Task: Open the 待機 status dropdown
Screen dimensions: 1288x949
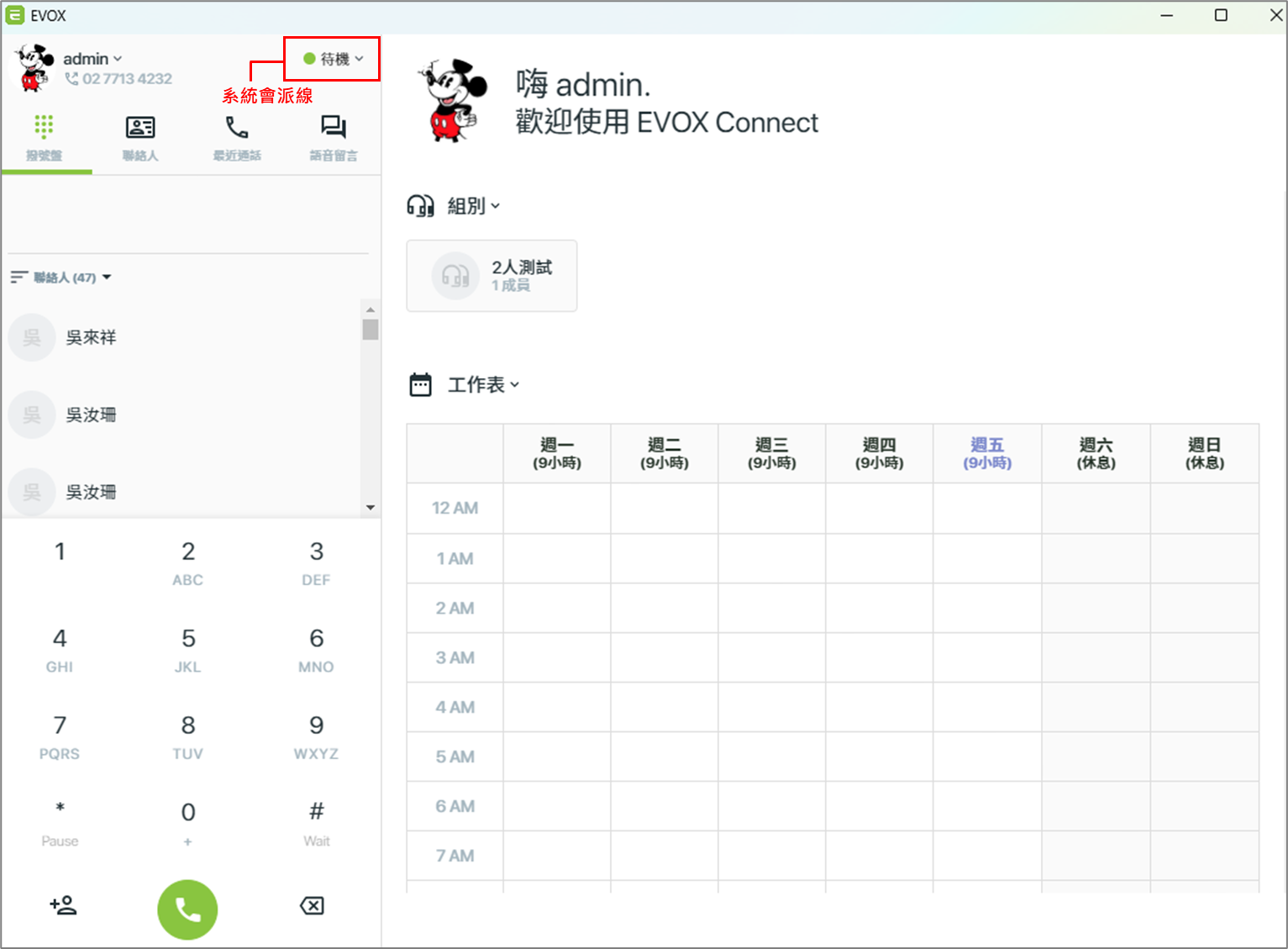Action: (333, 59)
